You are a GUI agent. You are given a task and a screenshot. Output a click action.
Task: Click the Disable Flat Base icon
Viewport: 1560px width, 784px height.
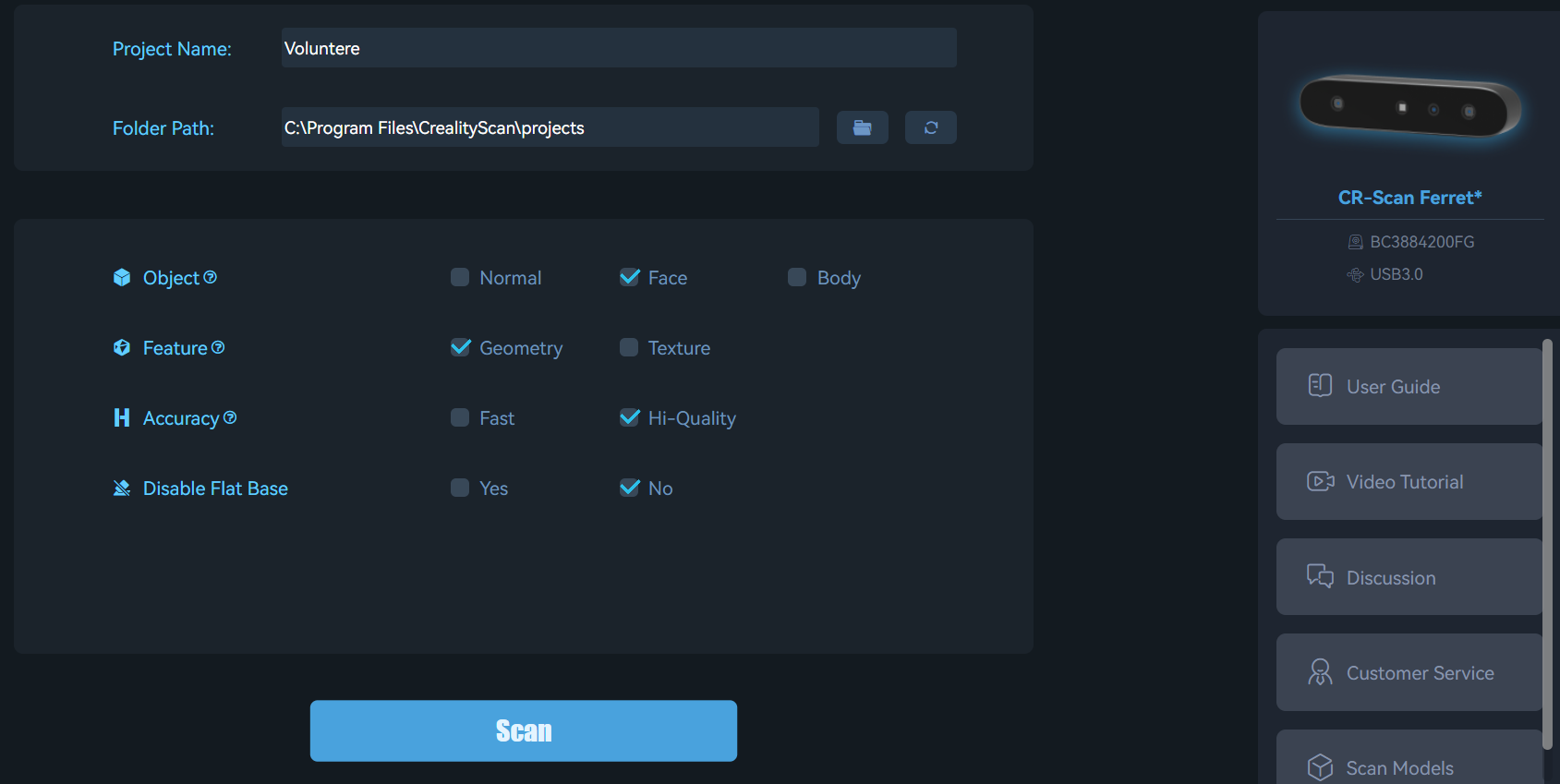coord(122,488)
